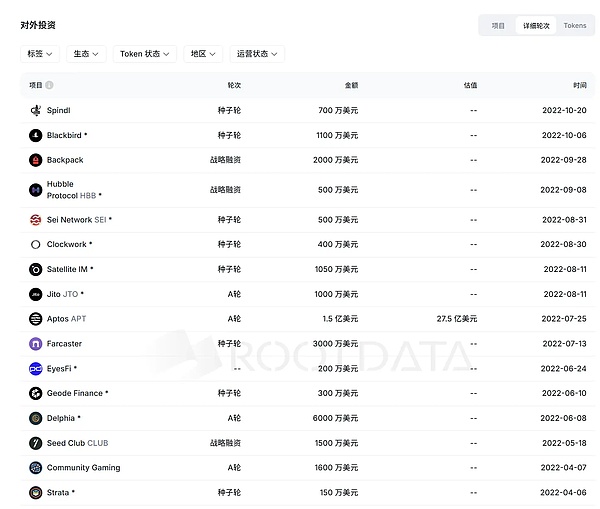Open the 标签 filter dropdown
Viewport: 600px width, 509px height.
point(40,54)
